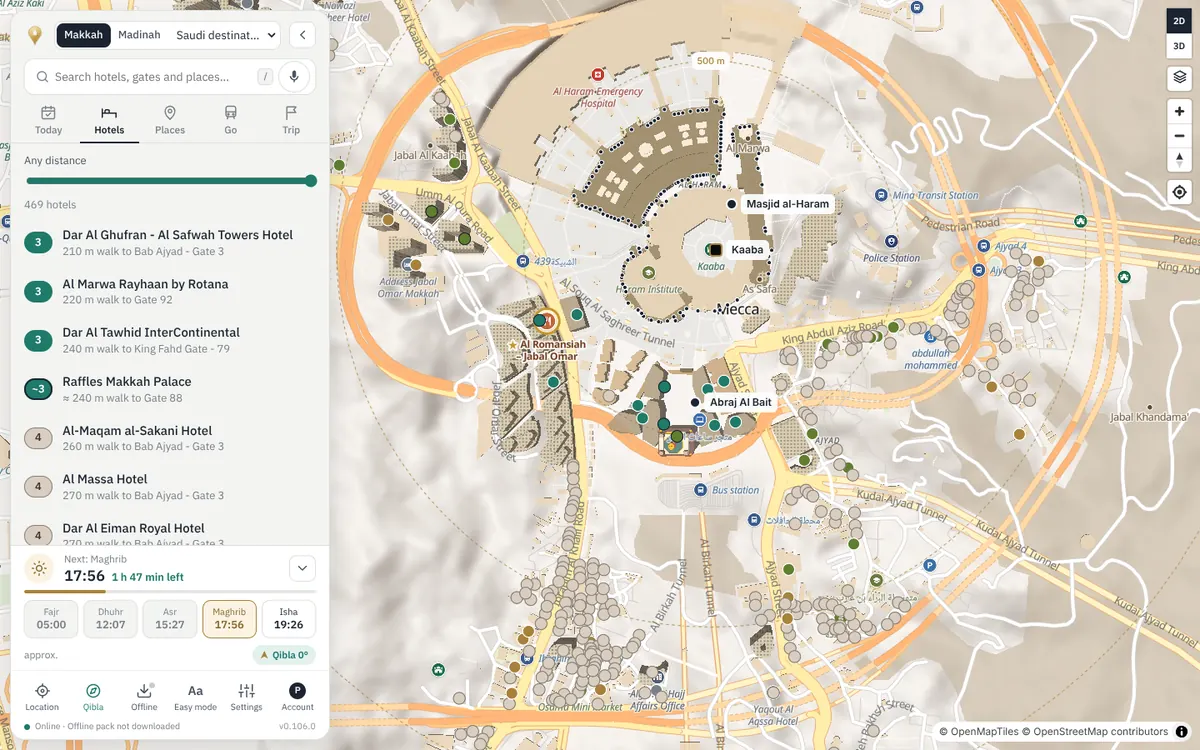Viewport: 1200px width, 750px height.
Task: Click the Qibla 0° badge
Action: pyautogui.click(x=285, y=655)
